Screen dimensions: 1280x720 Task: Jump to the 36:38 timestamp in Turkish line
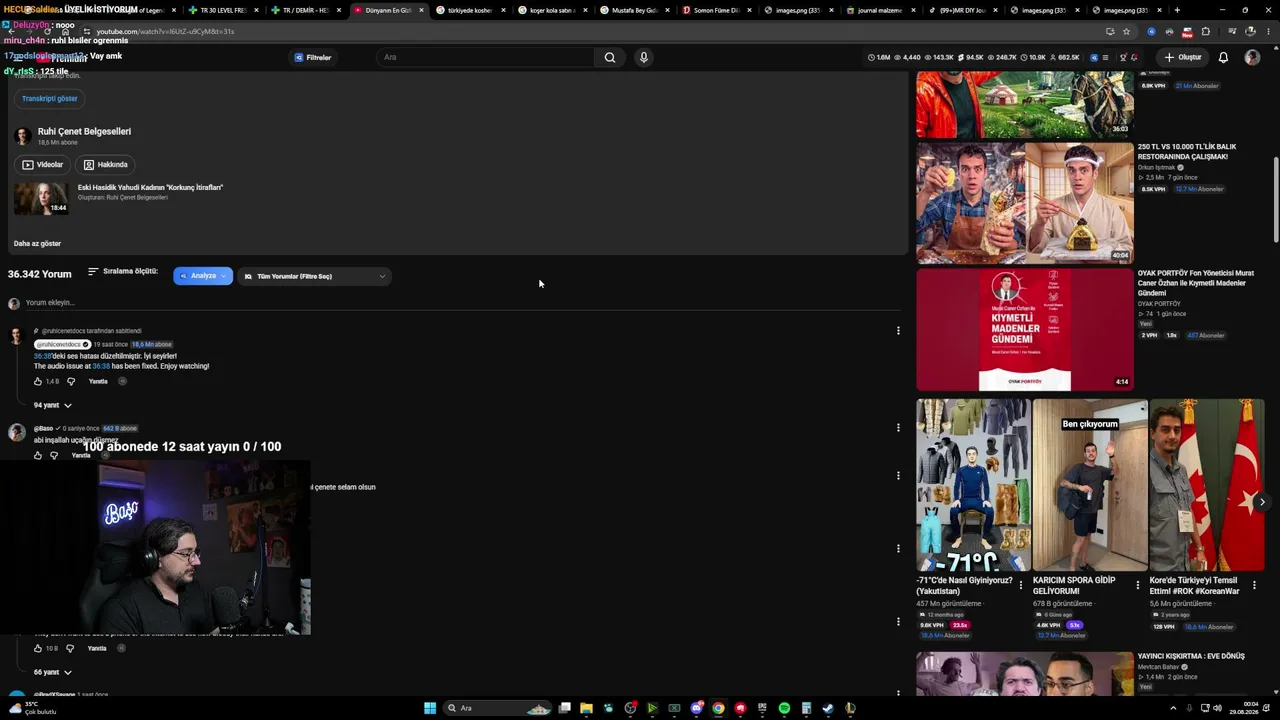click(42, 356)
